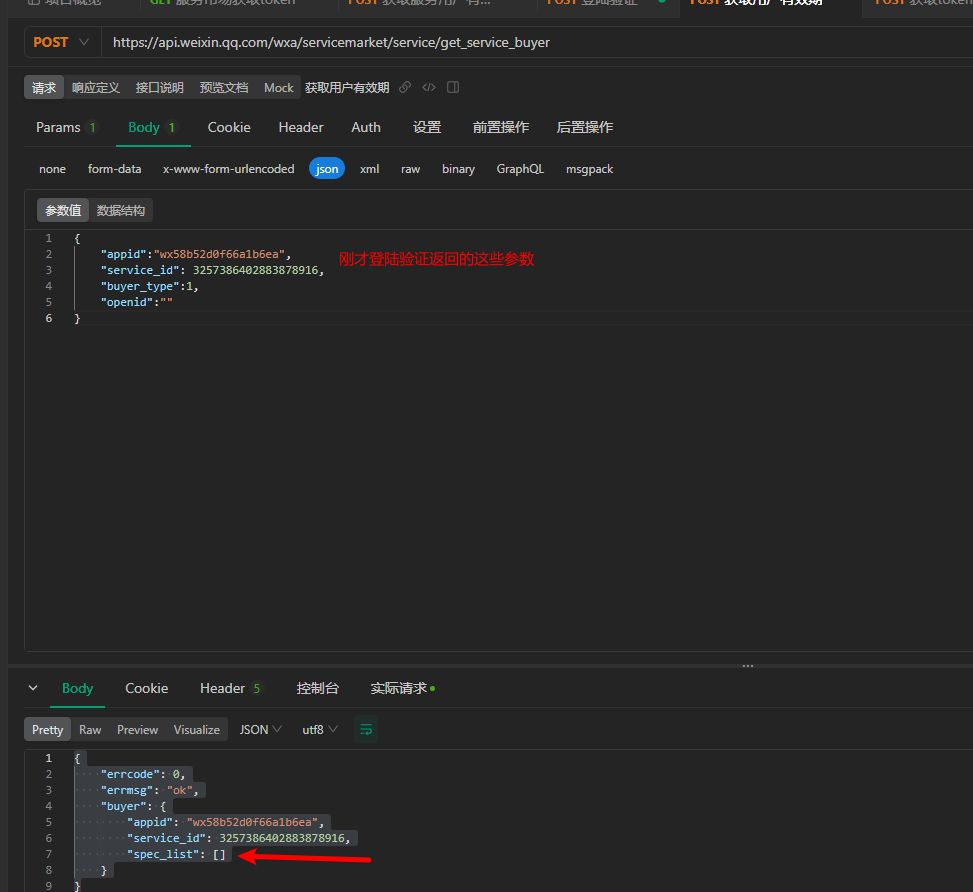This screenshot has height=892, width=973.
Task: Open the 响应定义 tab
Action: [x=96, y=88]
